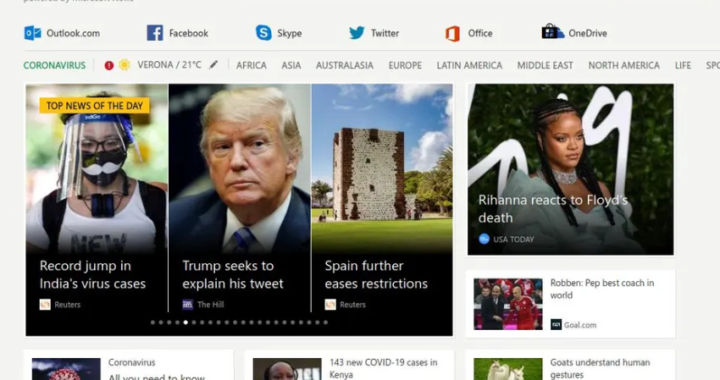Click Reuters logo under Spain story
Image resolution: width=720 pixels, height=380 pixels.
(330, 304)
